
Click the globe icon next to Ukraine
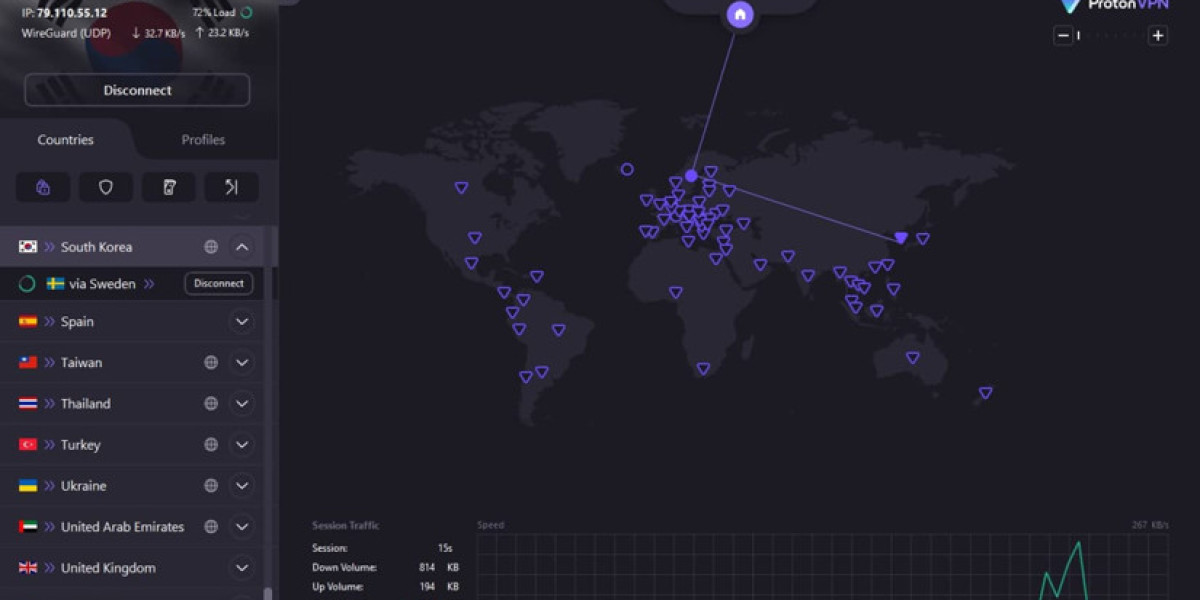coord(210,485)
